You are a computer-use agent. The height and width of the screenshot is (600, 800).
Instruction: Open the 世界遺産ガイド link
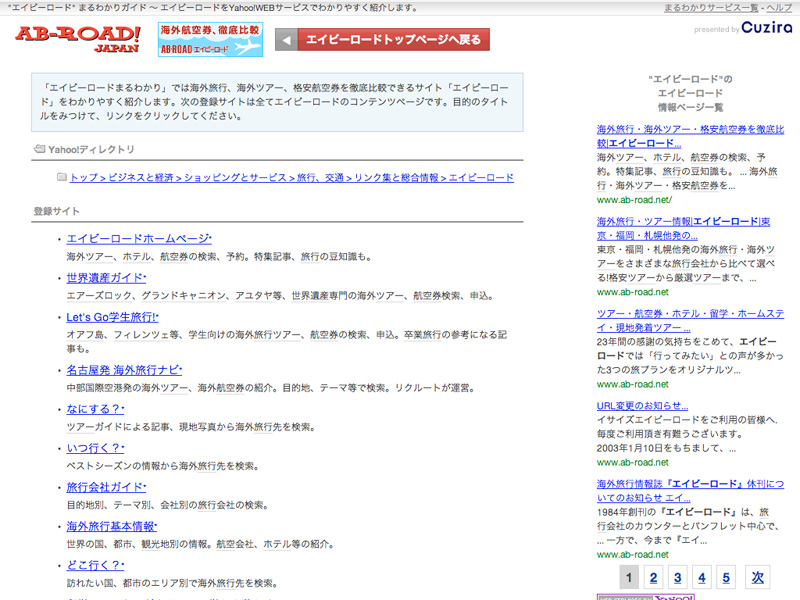click(105, 277)
